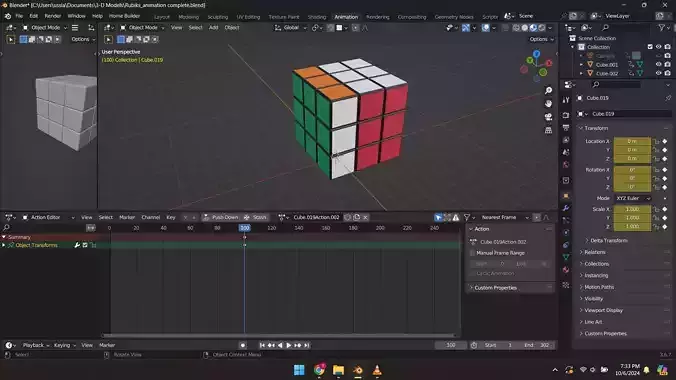This screenshot has height=380, width=676.
Task: Expand the Viewport Display panel
Action: 603,311
